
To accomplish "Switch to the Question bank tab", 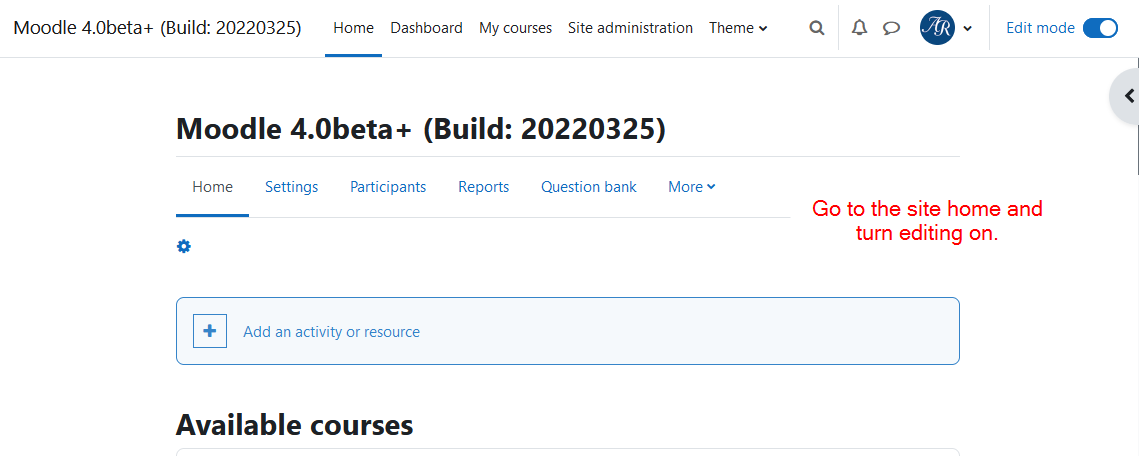I will (588, 187).
